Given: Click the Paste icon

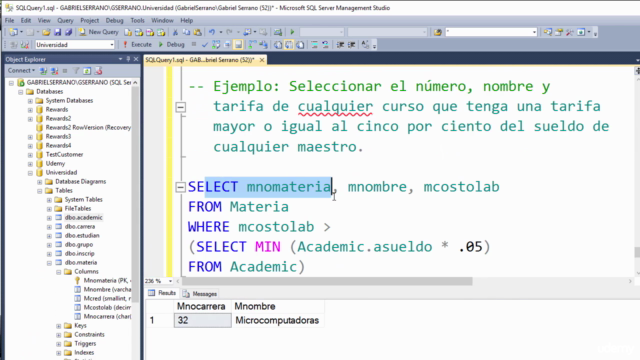Looking at the screenshot, I should [198, 32].
